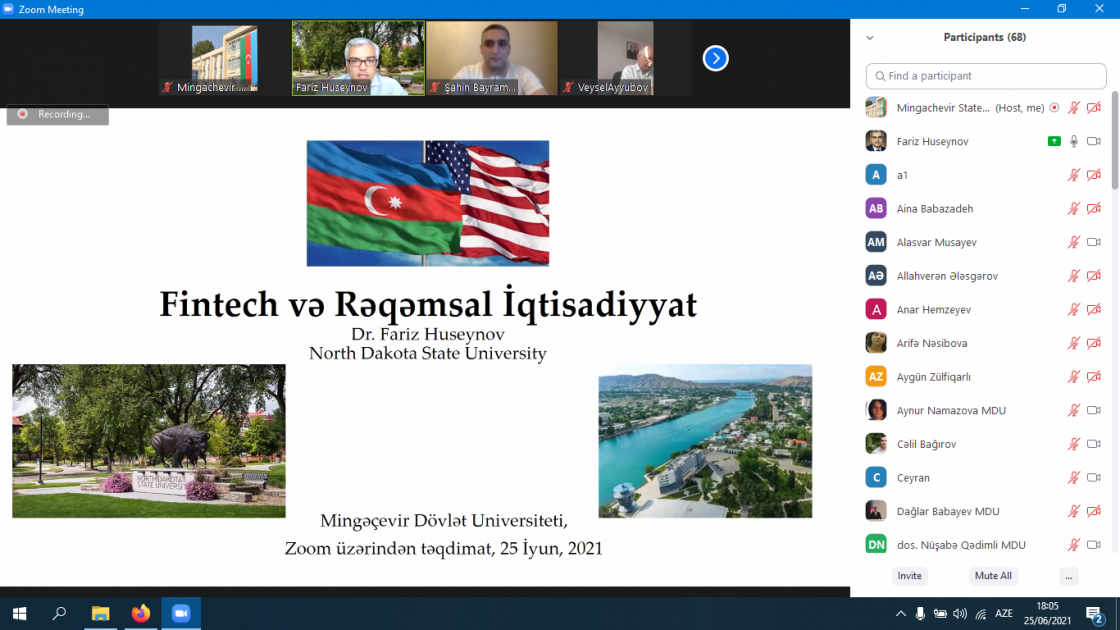Click microphone icon for Cəlil Bağırov

[x=1074, y=444]
